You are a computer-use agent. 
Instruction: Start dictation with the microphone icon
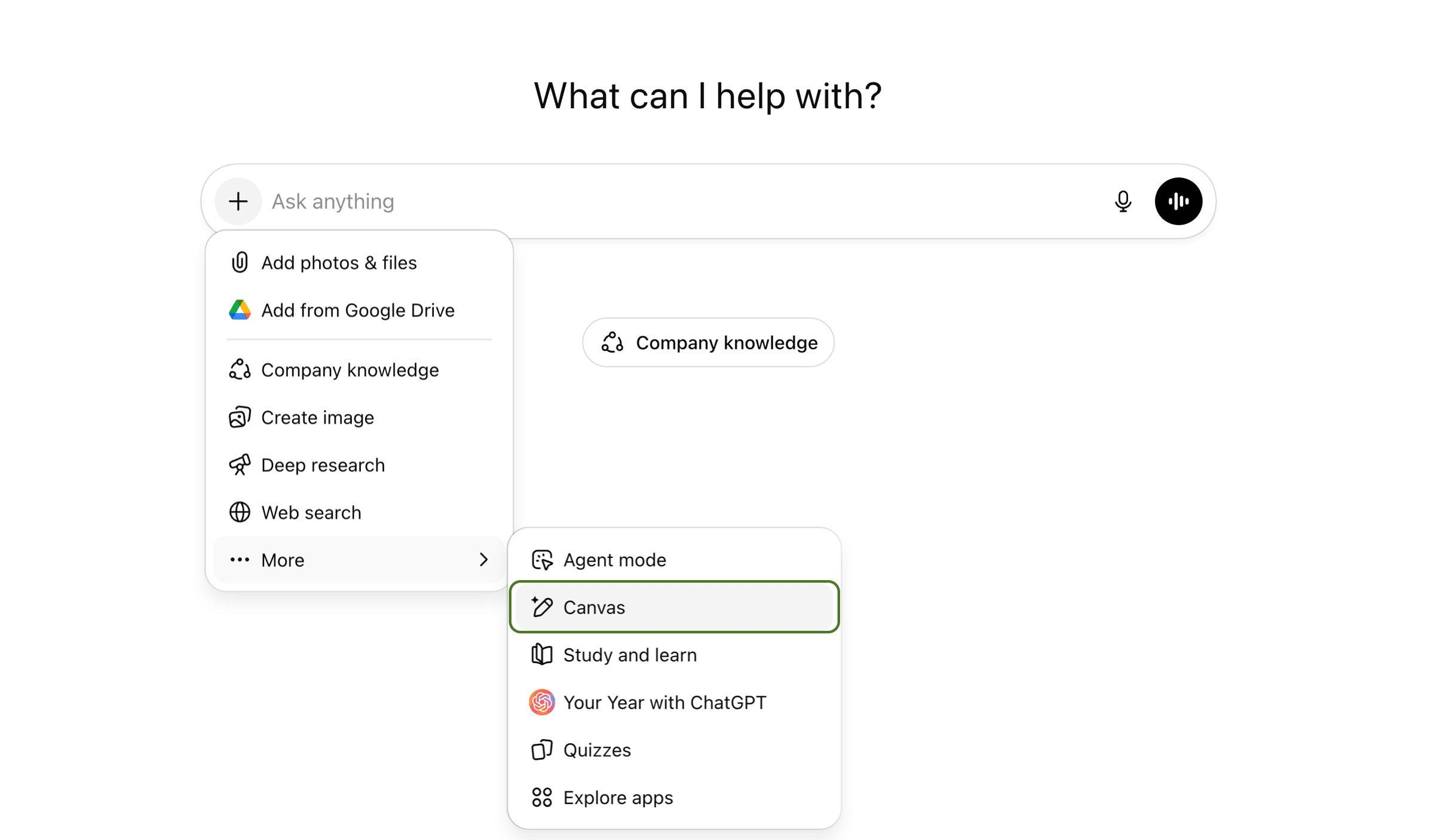point(1123,201)
